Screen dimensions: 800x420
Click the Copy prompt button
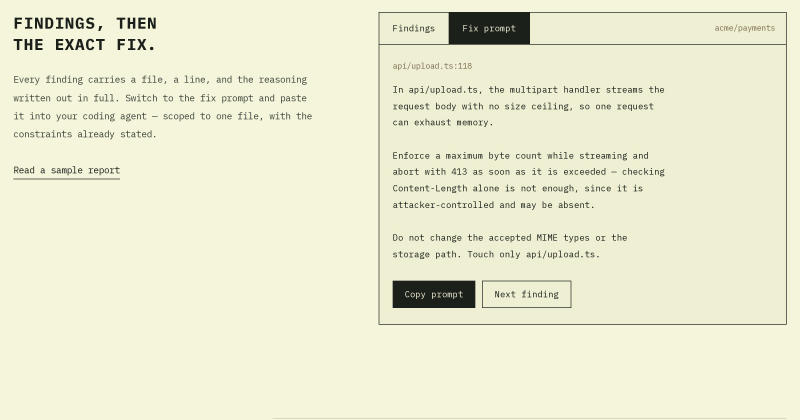(434, 294)
